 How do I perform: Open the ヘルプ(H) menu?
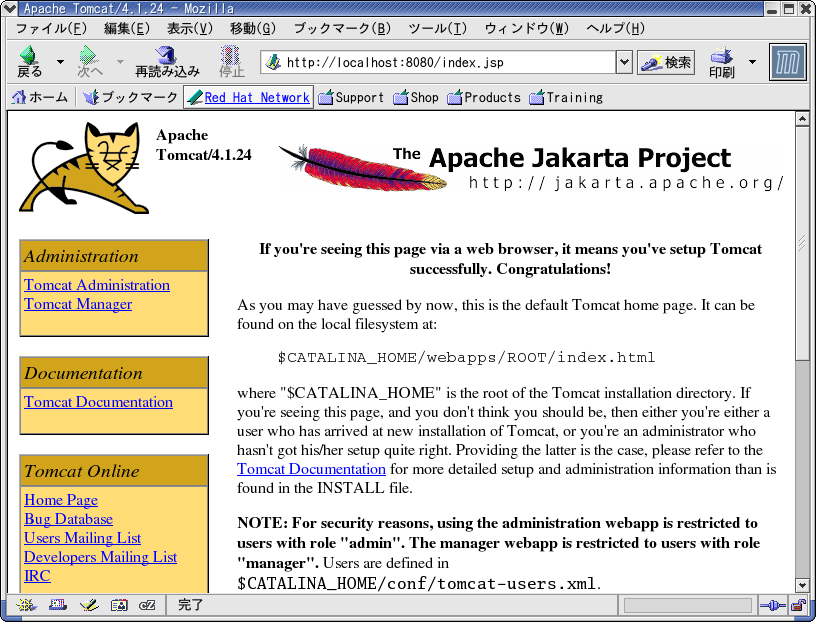pyautogui.click(x=615, y=28)
